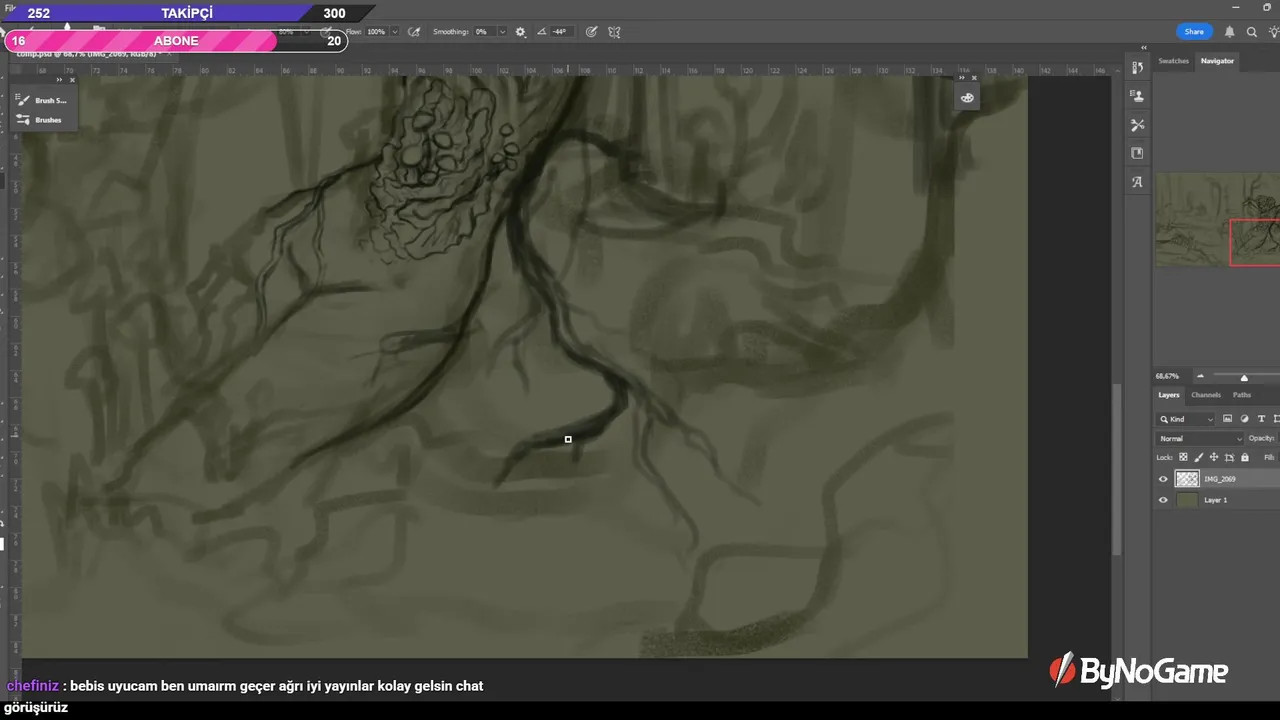Close the floating palette panel
The image size is (1280, 720).
pos(975,78)
